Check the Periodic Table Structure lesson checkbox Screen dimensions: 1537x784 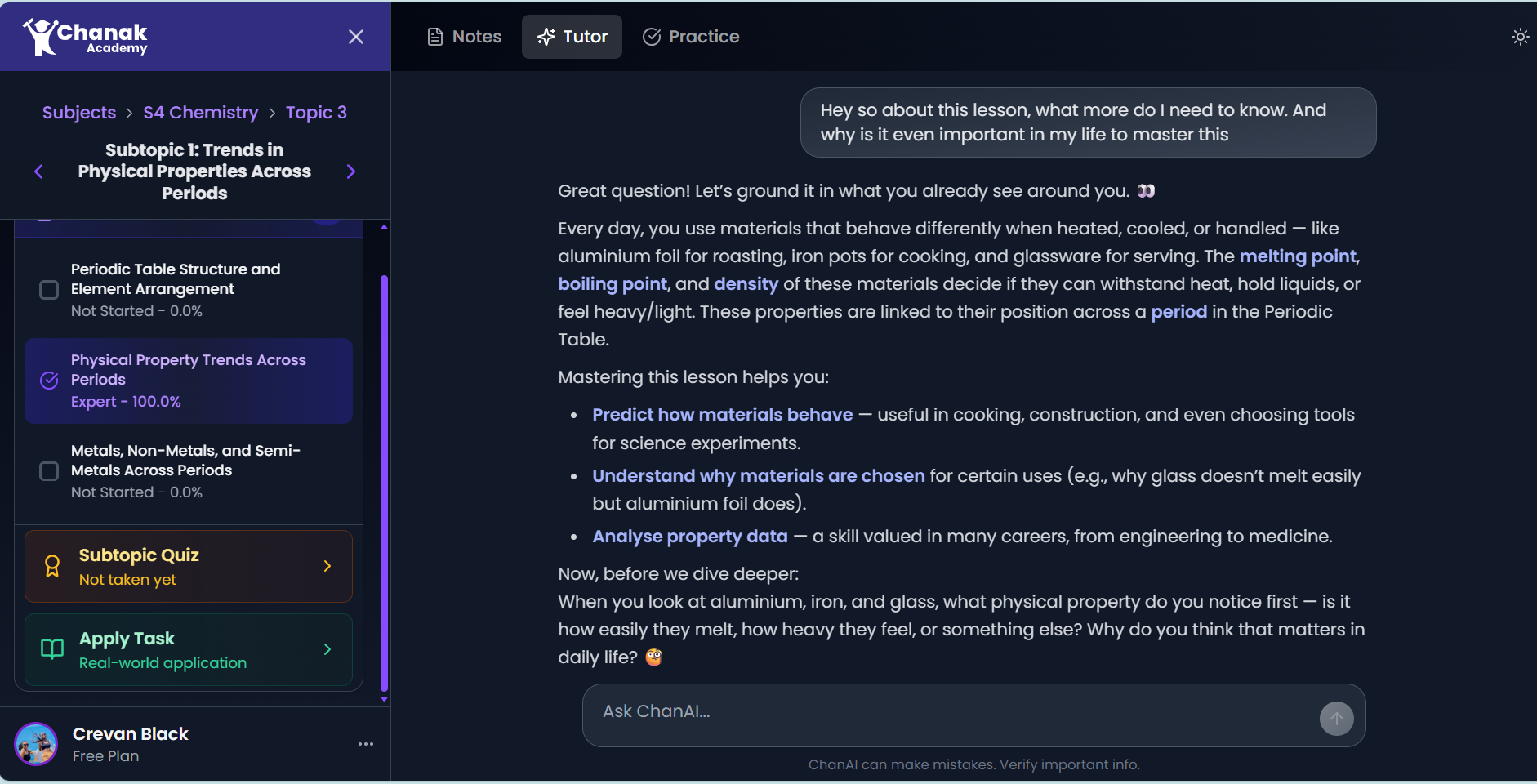pos(48,289)
